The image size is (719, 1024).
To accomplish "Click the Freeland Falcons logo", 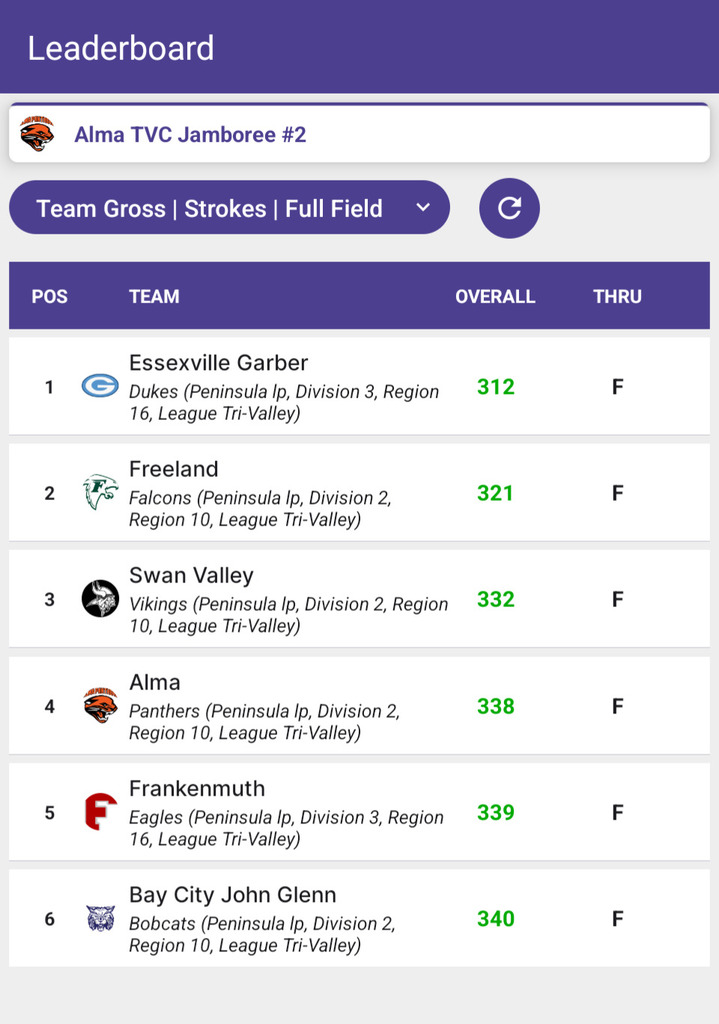I will pos(100,492).
